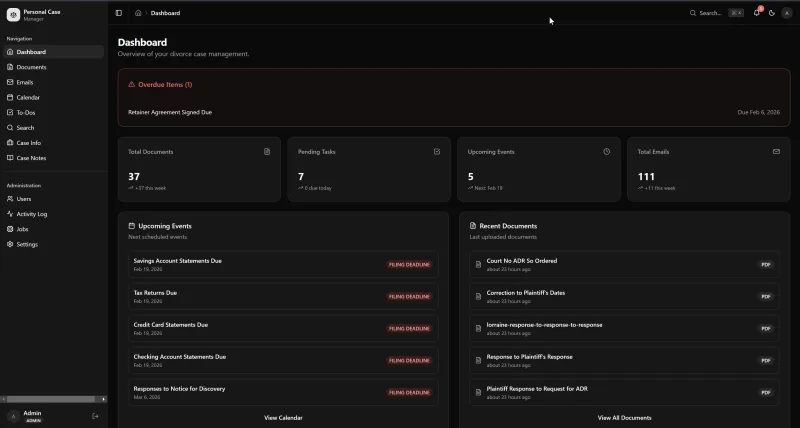Open Settings under Administration
This screenshot has height=428, width=800.
click(x=54, y=244)
